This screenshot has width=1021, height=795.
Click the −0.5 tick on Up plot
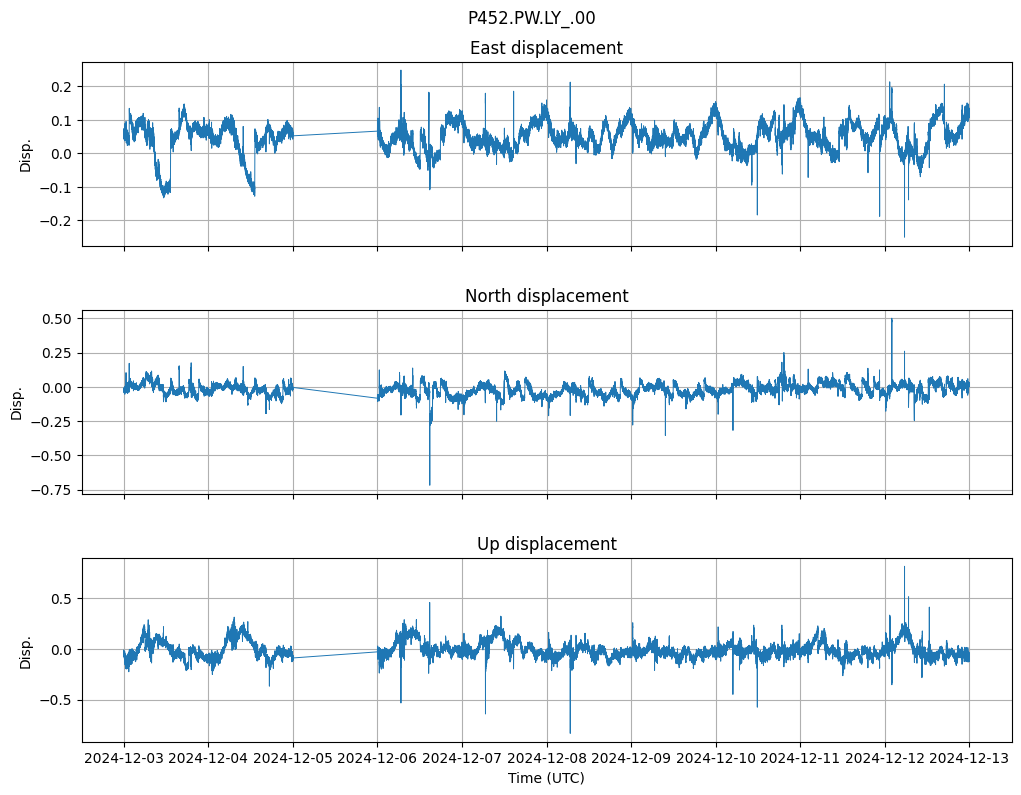coord(59,701)
